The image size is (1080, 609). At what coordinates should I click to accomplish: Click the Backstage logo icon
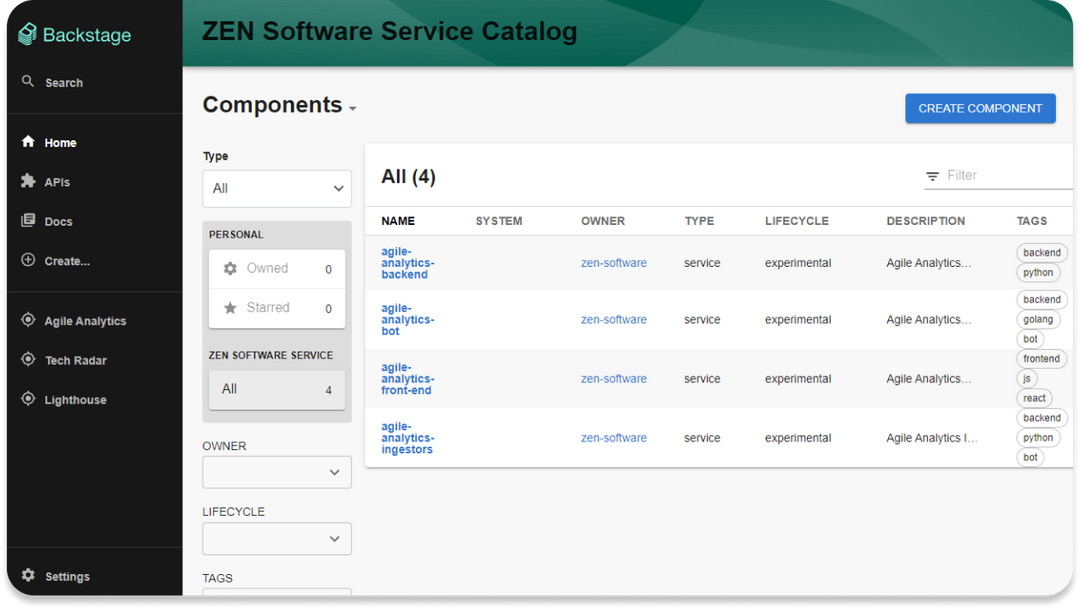coord(25,34)
